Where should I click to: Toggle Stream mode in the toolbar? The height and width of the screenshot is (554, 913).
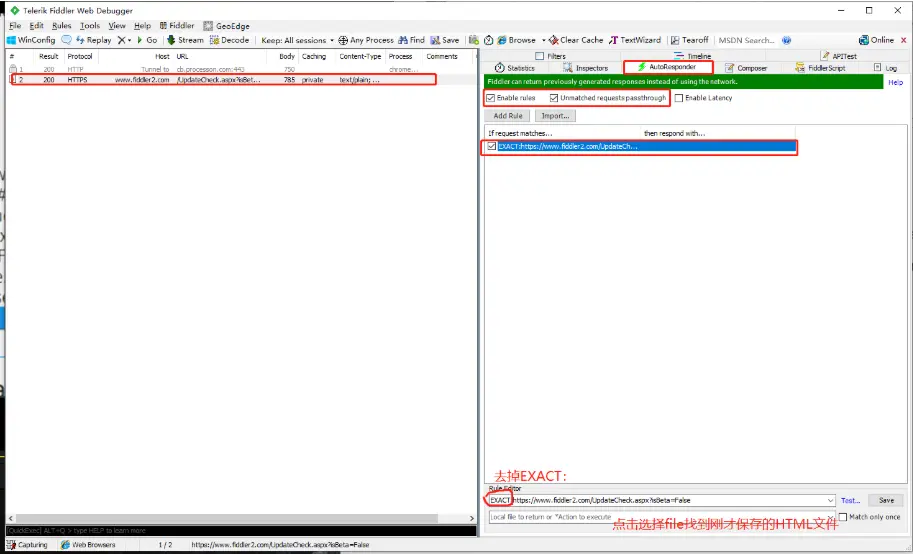[x=185, y=40]
